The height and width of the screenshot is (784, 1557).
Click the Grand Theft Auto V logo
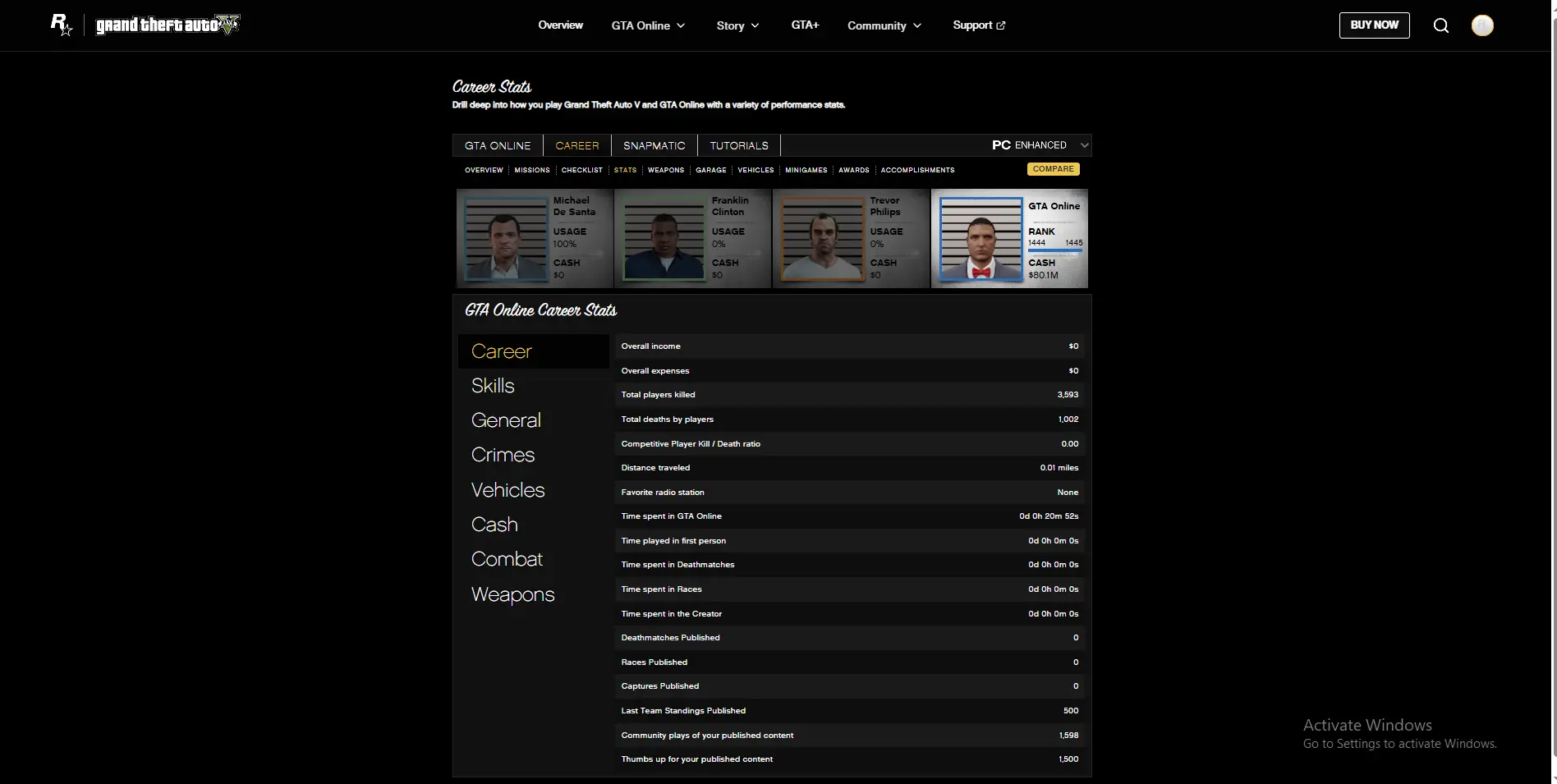point(168,25)
